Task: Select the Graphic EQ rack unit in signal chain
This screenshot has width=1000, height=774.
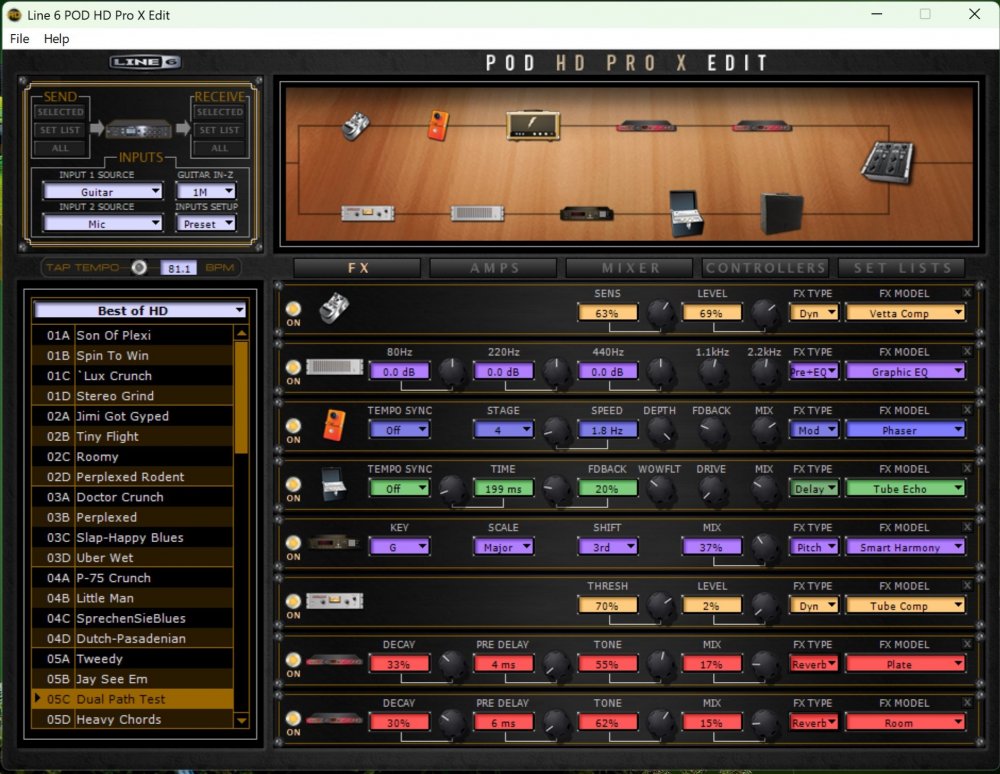Action: (476, 212)
